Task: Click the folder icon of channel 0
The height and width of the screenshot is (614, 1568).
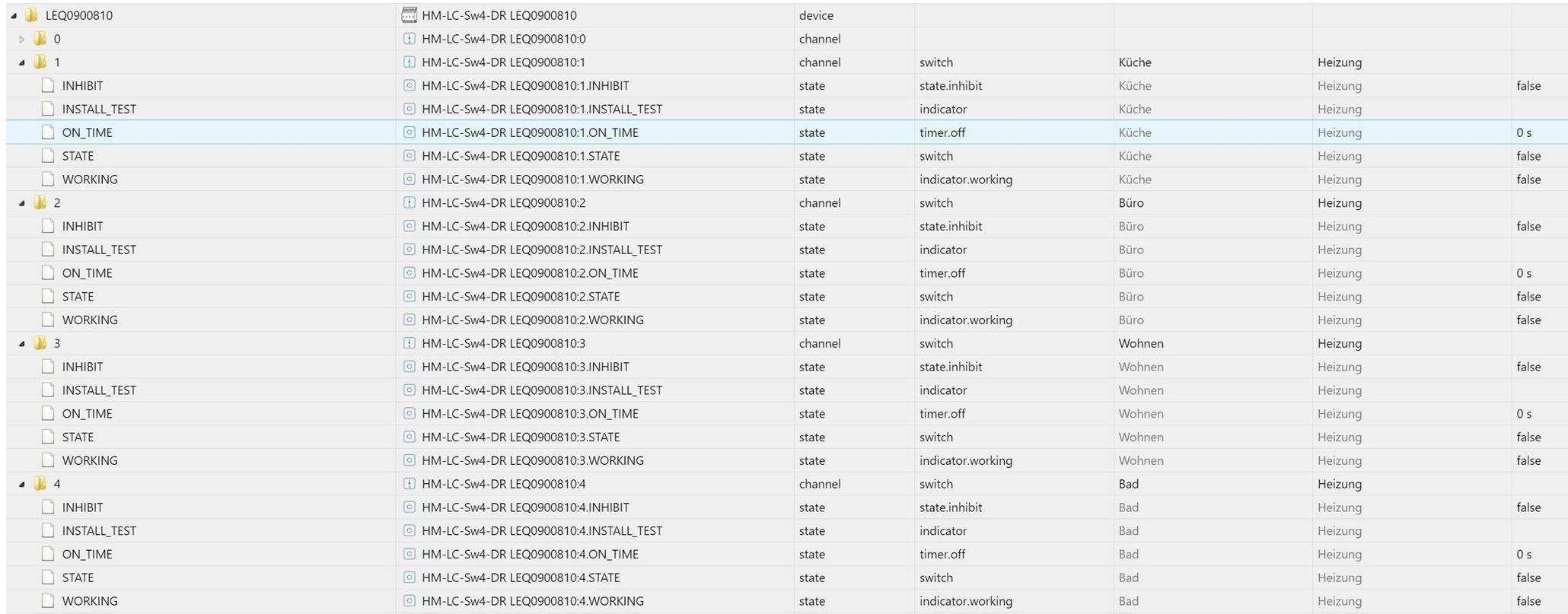Action: click(x=40, y=39)
